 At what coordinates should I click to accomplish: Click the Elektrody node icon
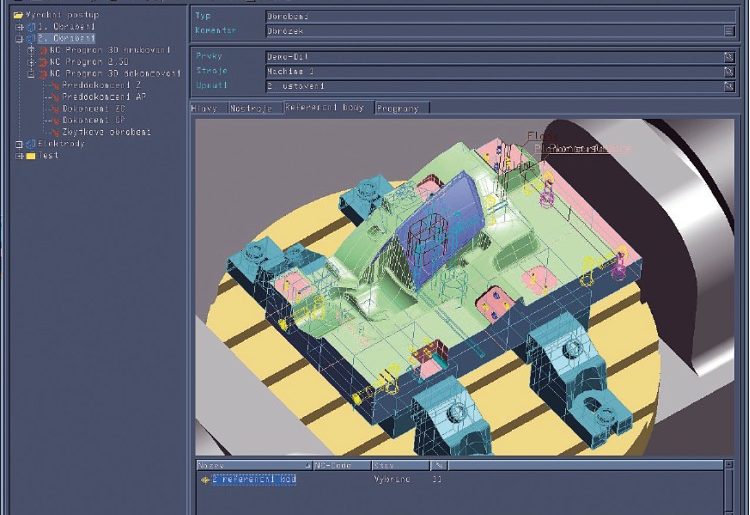tap(30, 143)
